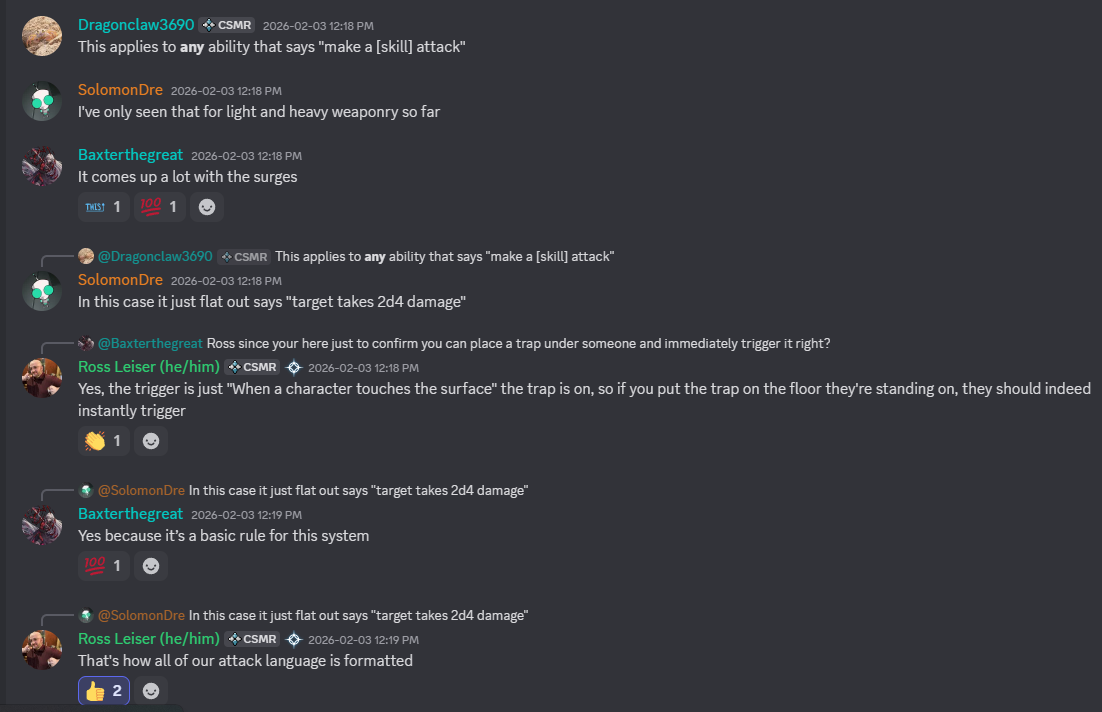1102x712 pixels.
Task: Open Baxterthegreat's avatar beside the surges message
Action: (42, 165)
